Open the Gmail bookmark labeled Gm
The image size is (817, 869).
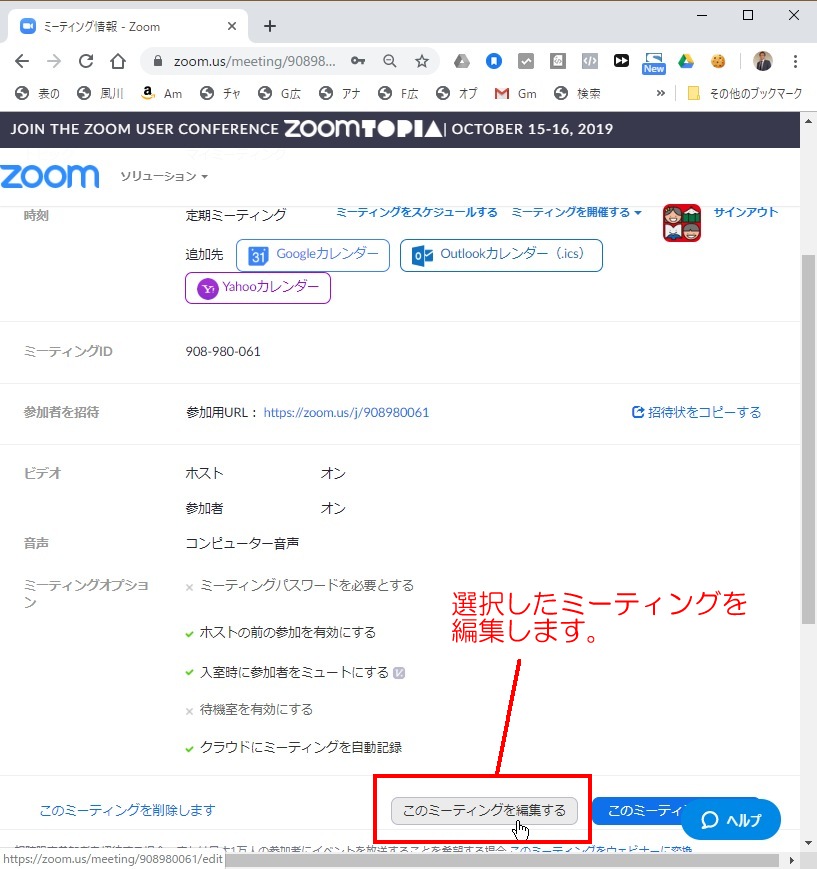click(515, 94)
